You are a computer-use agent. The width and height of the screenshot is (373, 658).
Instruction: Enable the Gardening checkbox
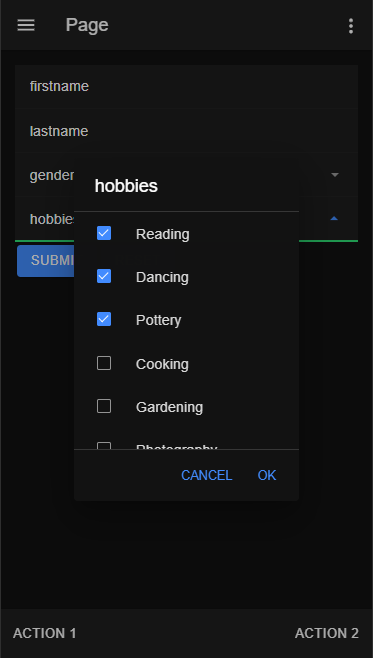tap(104, 406)
